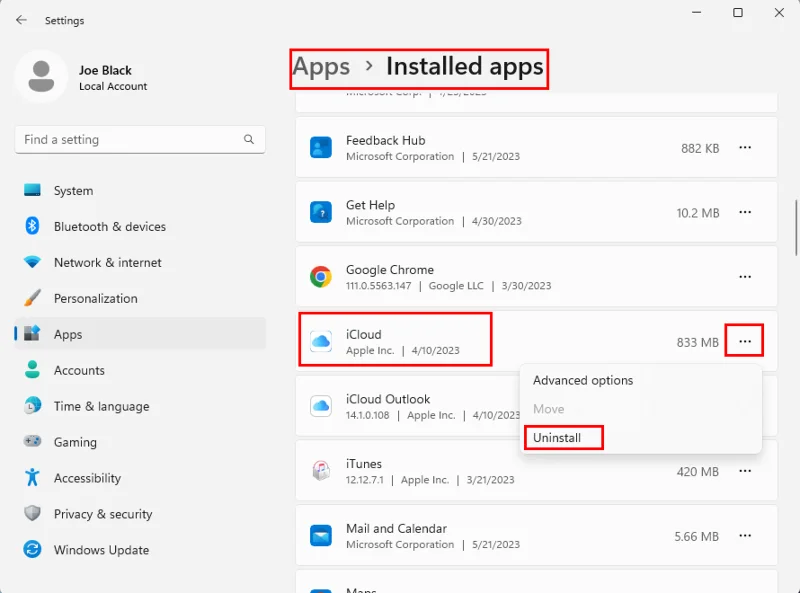Image resolution: width=800 pixels, height=593 pixels.
Task: Open Accessibility settings
Action: pos(140,478)
